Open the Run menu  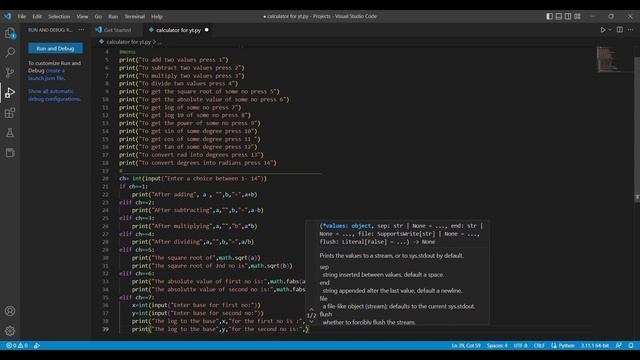113,16
